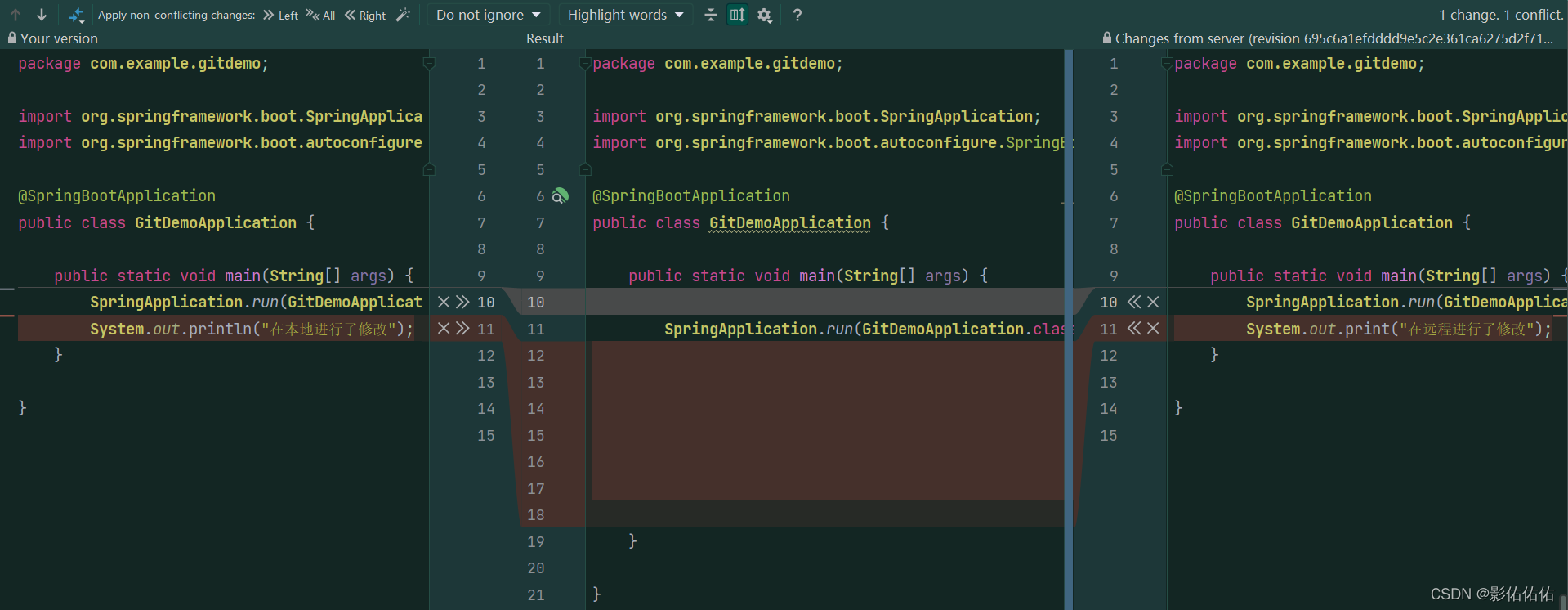This screenshot has height=610, width=1568.
Task: Click lock icon beside 'Changes from server'
Action: click(1106, 38)
